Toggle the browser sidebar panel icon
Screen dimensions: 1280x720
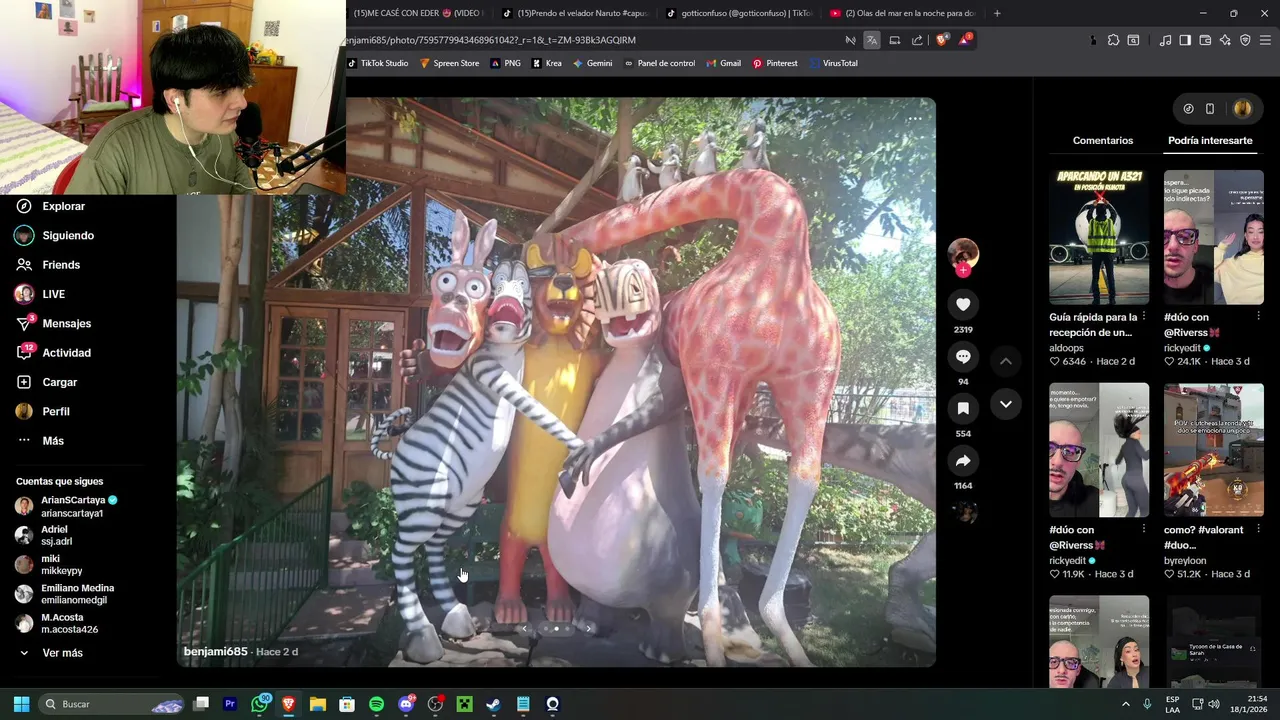click(1185, 40)
